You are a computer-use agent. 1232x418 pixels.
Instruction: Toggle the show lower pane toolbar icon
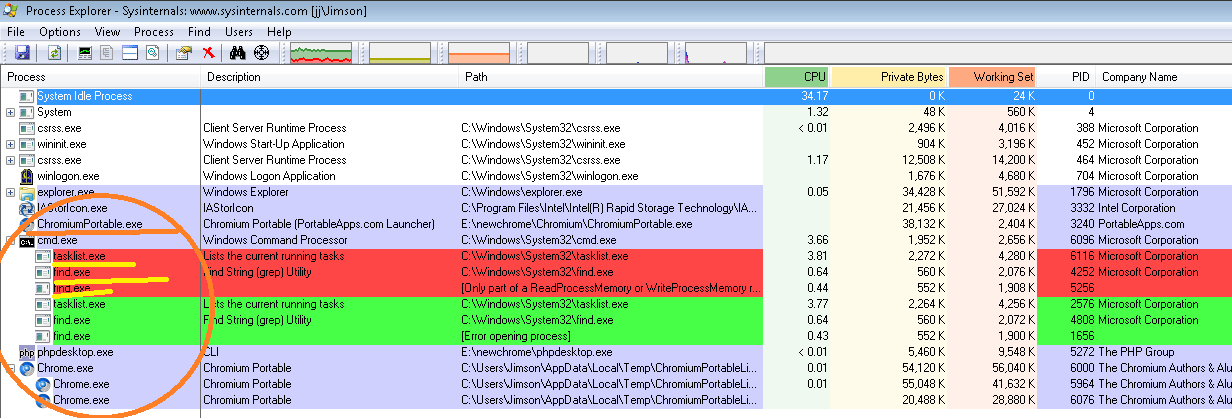130,52
